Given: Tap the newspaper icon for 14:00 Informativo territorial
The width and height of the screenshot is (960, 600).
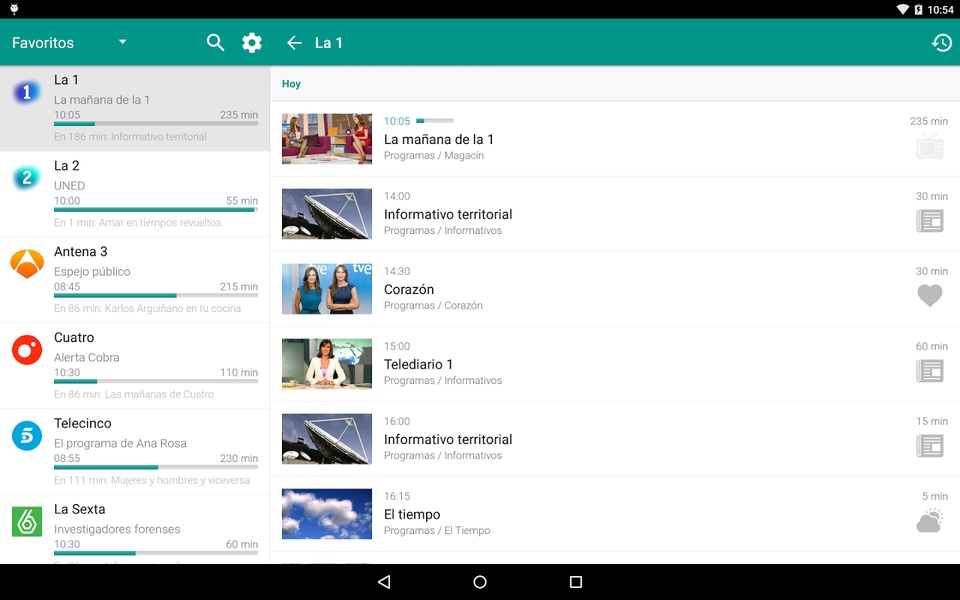Looking at the screenshot, I should tap(929, 221).
